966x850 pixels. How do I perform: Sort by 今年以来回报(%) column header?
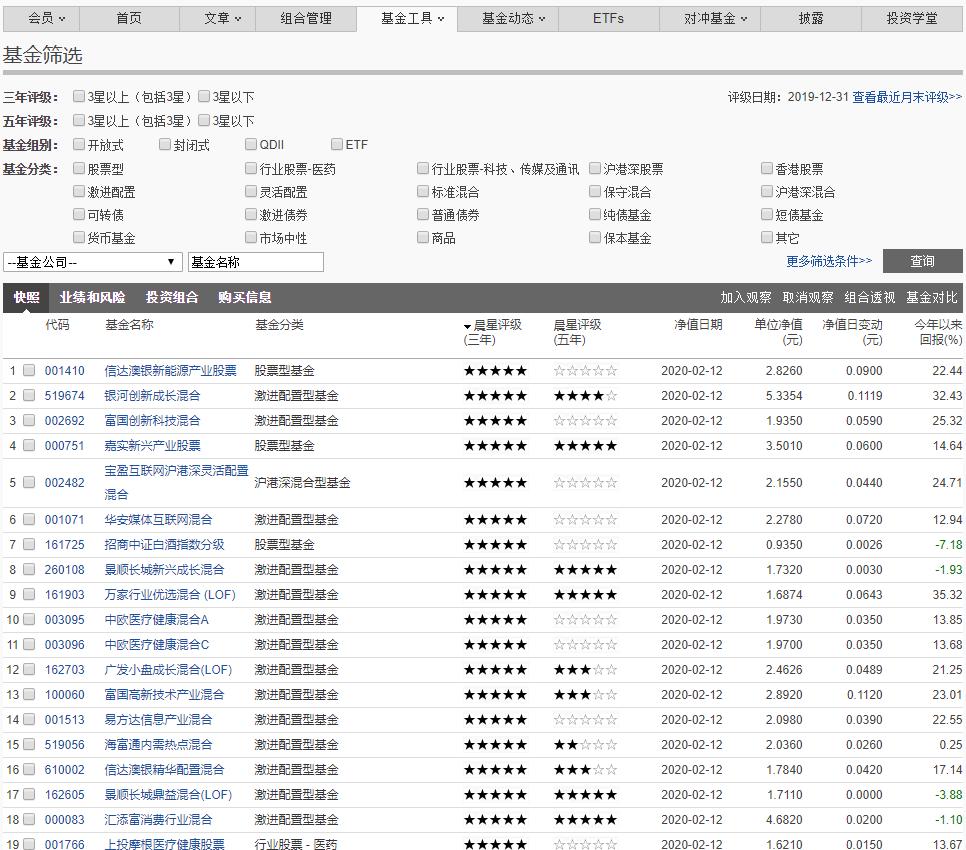tap(938, 332)
